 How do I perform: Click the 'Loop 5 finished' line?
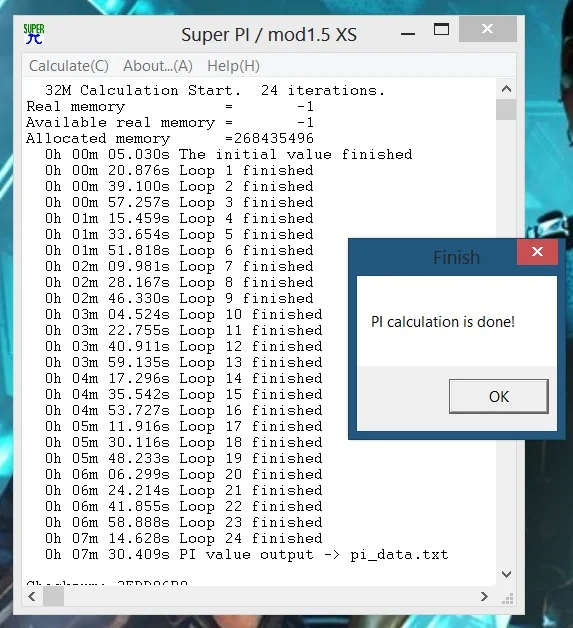click(x=179, y=235)
